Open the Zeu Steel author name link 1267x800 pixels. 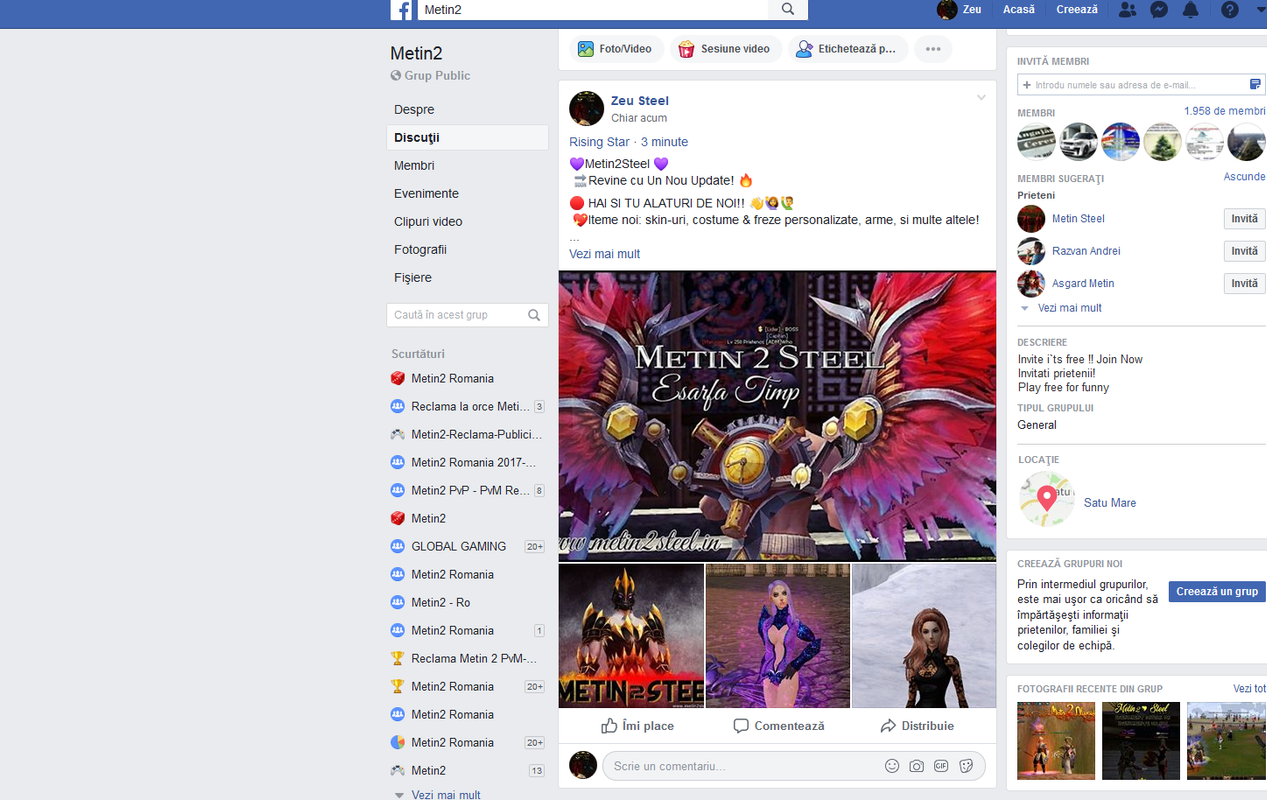640,101
